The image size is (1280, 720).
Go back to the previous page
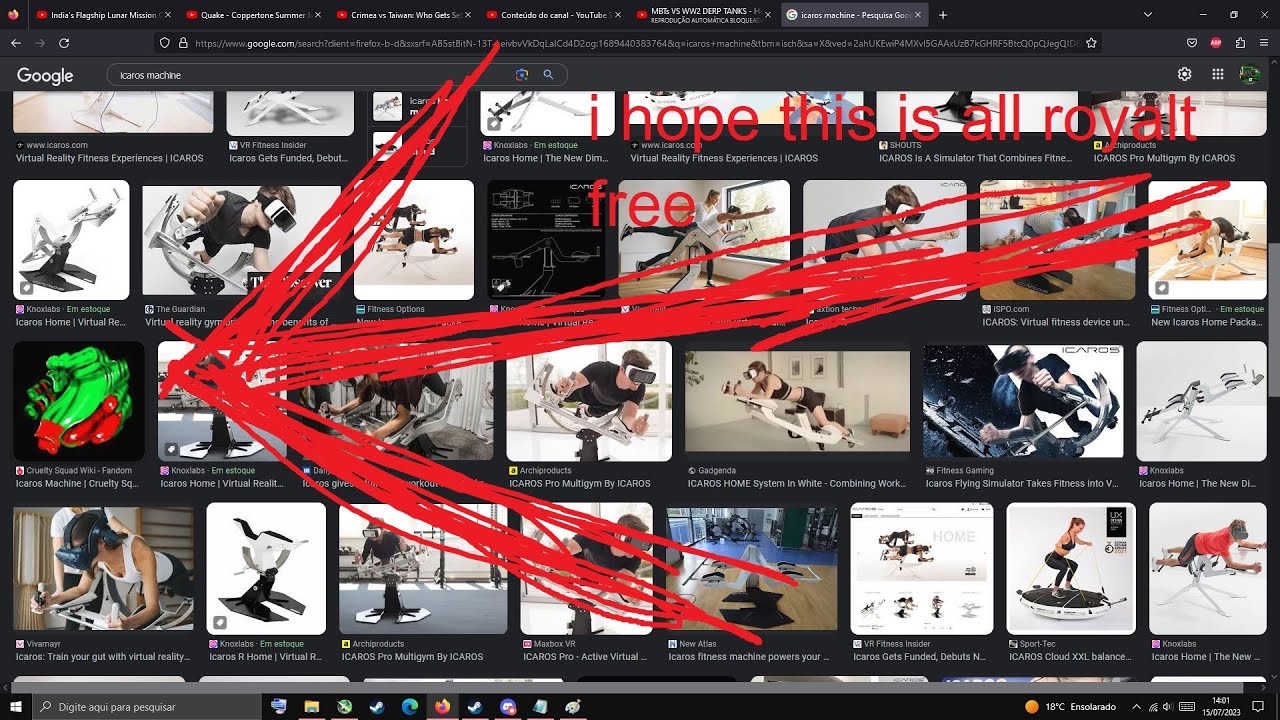[x=16, y=43]
